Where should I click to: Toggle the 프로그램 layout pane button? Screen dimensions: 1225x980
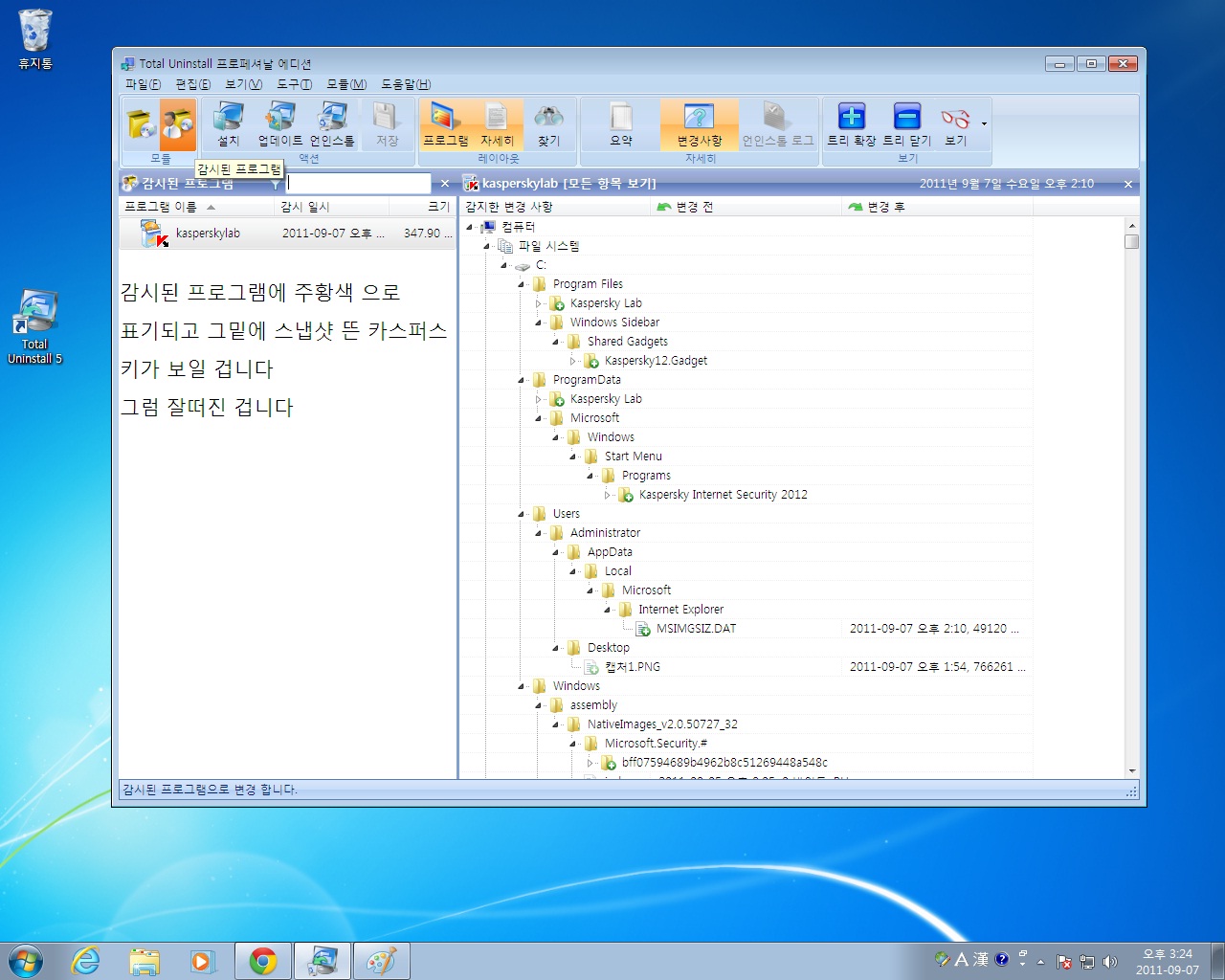click(446, 124)
